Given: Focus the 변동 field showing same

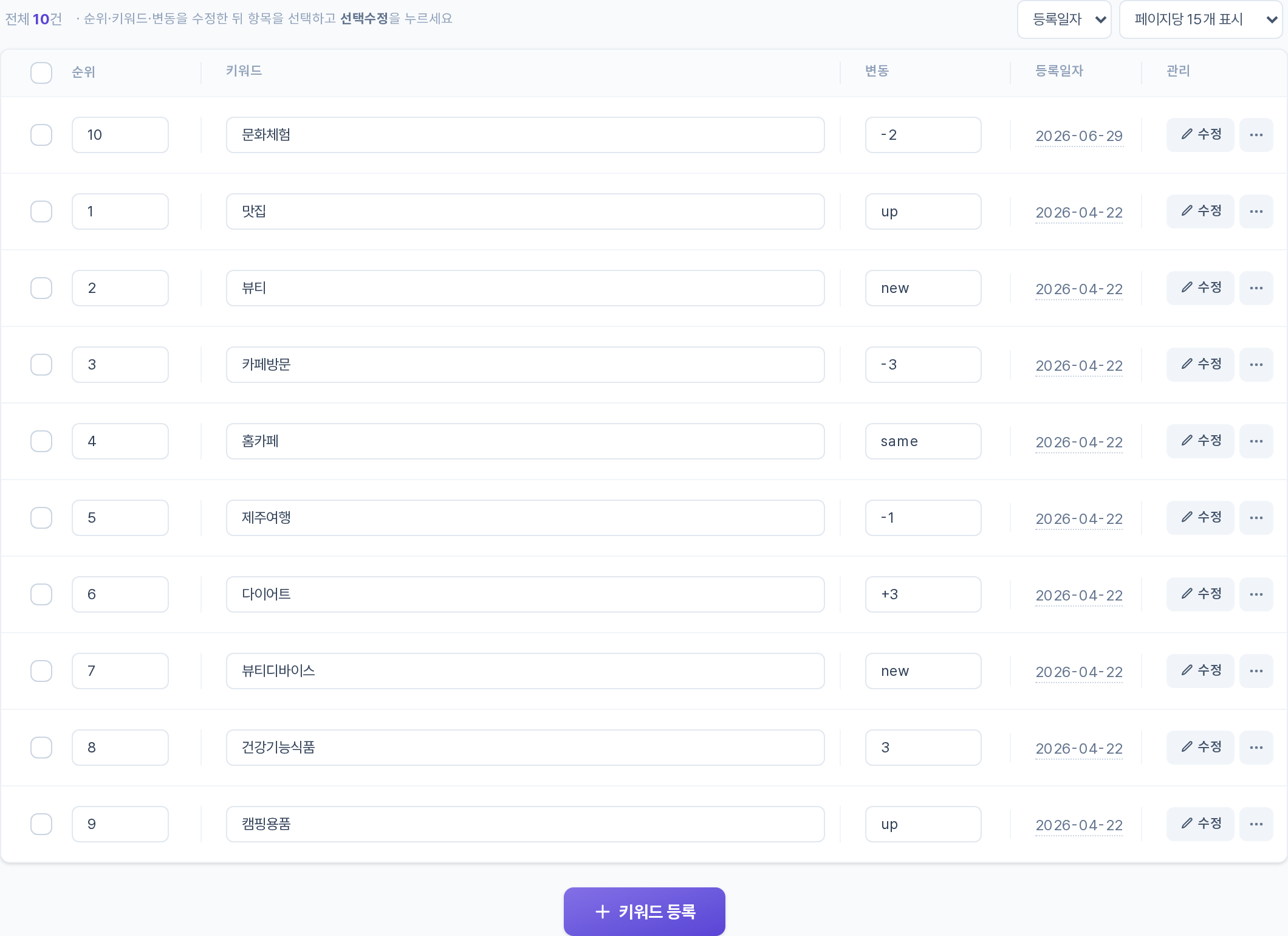Looking at the screenshot, I should coord(923,441).
